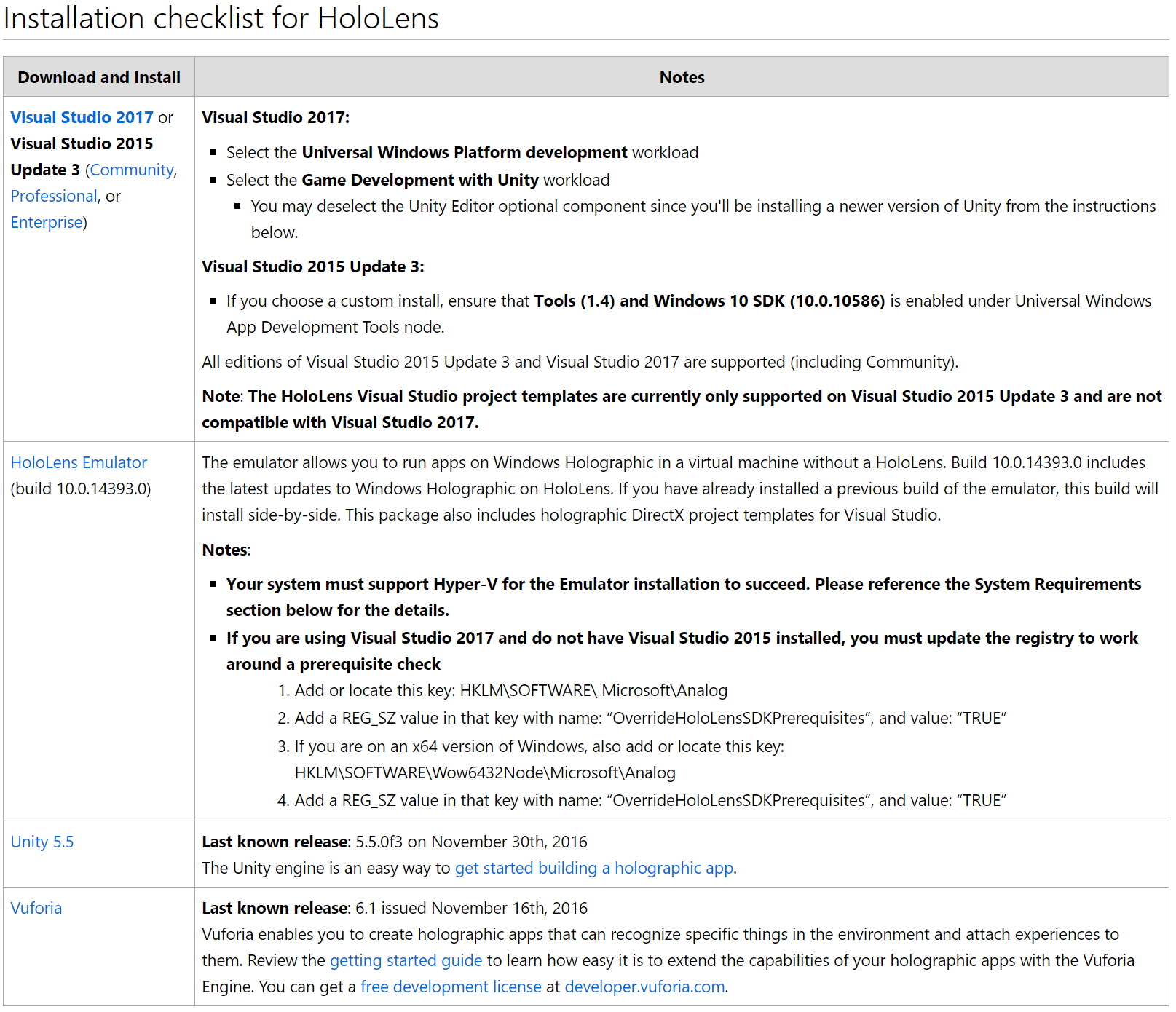Visit the developer.vuforia.com link
The image size is (1176, 1012).
click(x=645, y=987)
